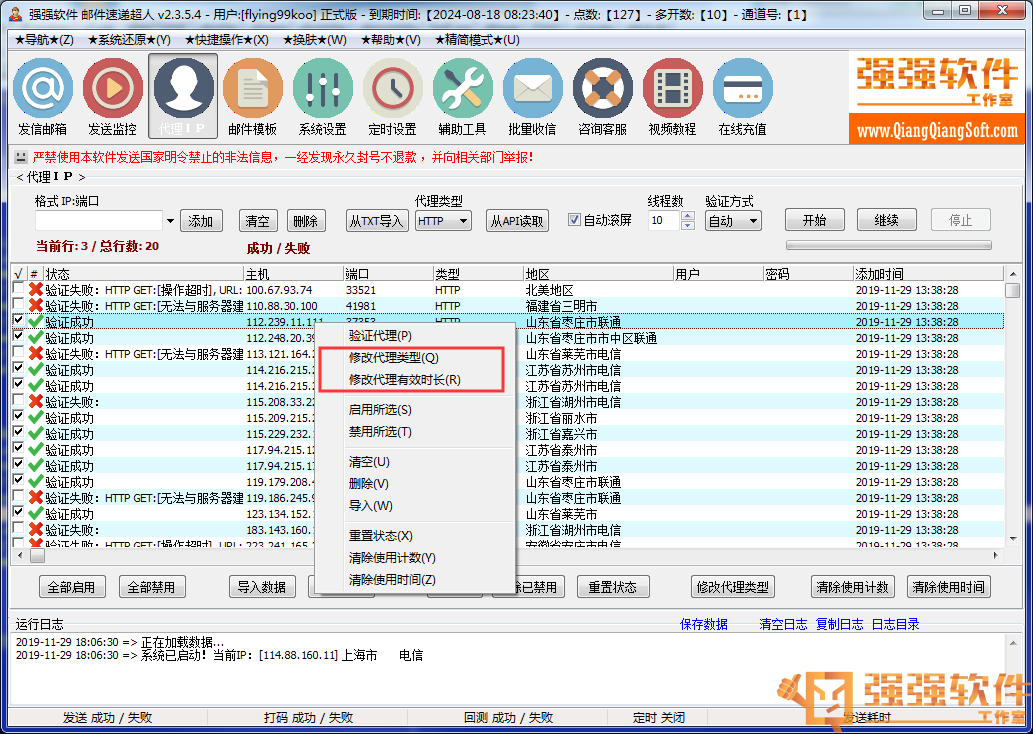
Task: Click the 格式 IP:端口 input field
Action: pyautogui.click(x=98, y=221)
